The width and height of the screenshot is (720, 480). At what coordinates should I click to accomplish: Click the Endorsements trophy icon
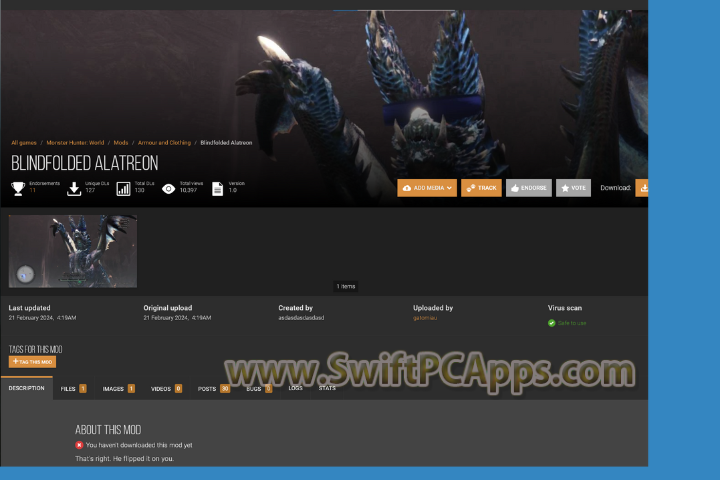(18, 188)
